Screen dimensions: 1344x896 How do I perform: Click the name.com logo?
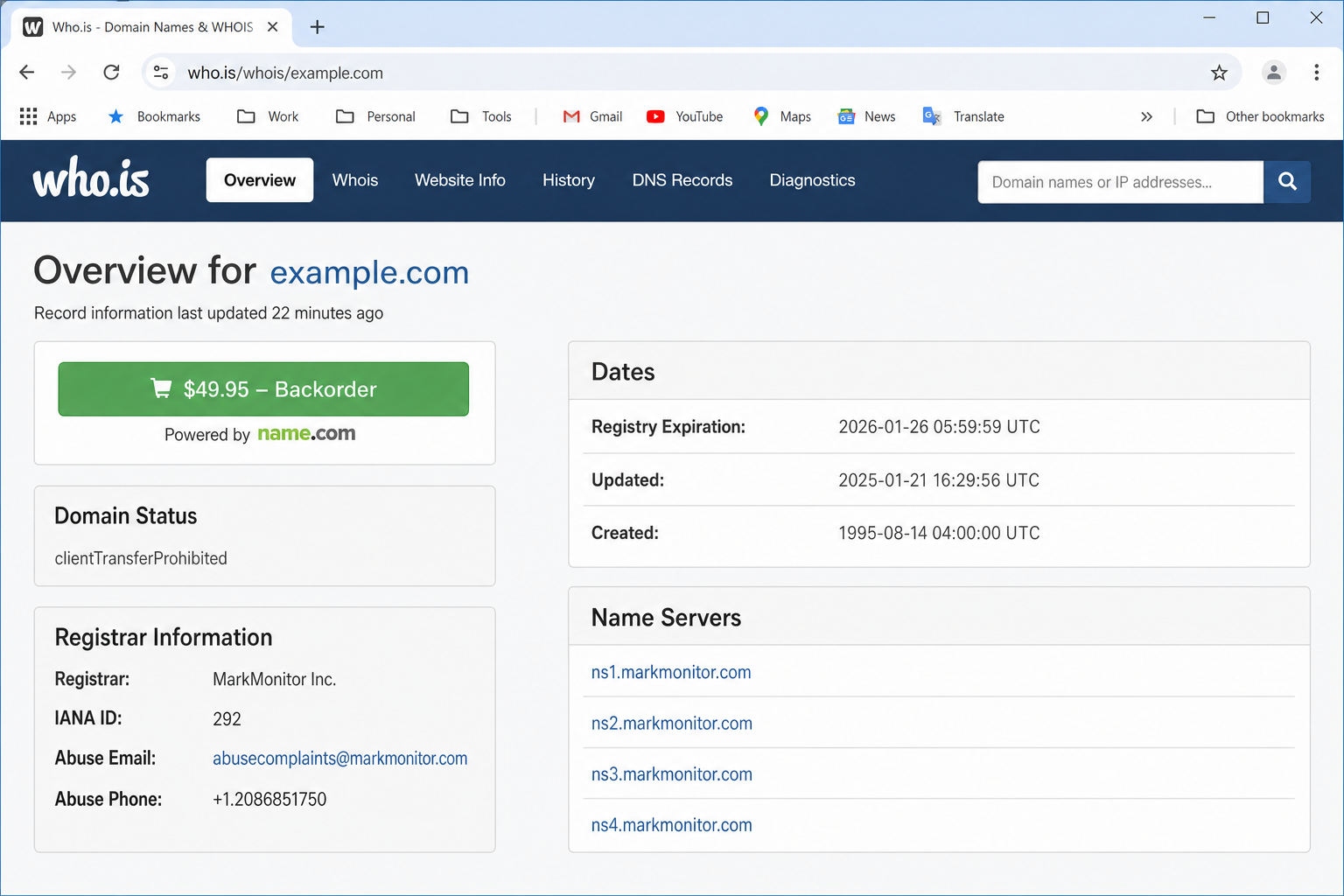coord(306,434)
